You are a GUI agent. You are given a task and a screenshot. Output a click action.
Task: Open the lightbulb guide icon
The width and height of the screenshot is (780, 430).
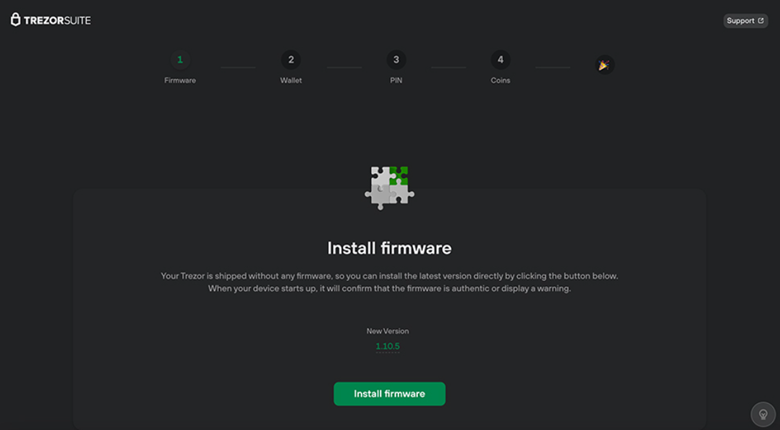[x=763, y=414]
